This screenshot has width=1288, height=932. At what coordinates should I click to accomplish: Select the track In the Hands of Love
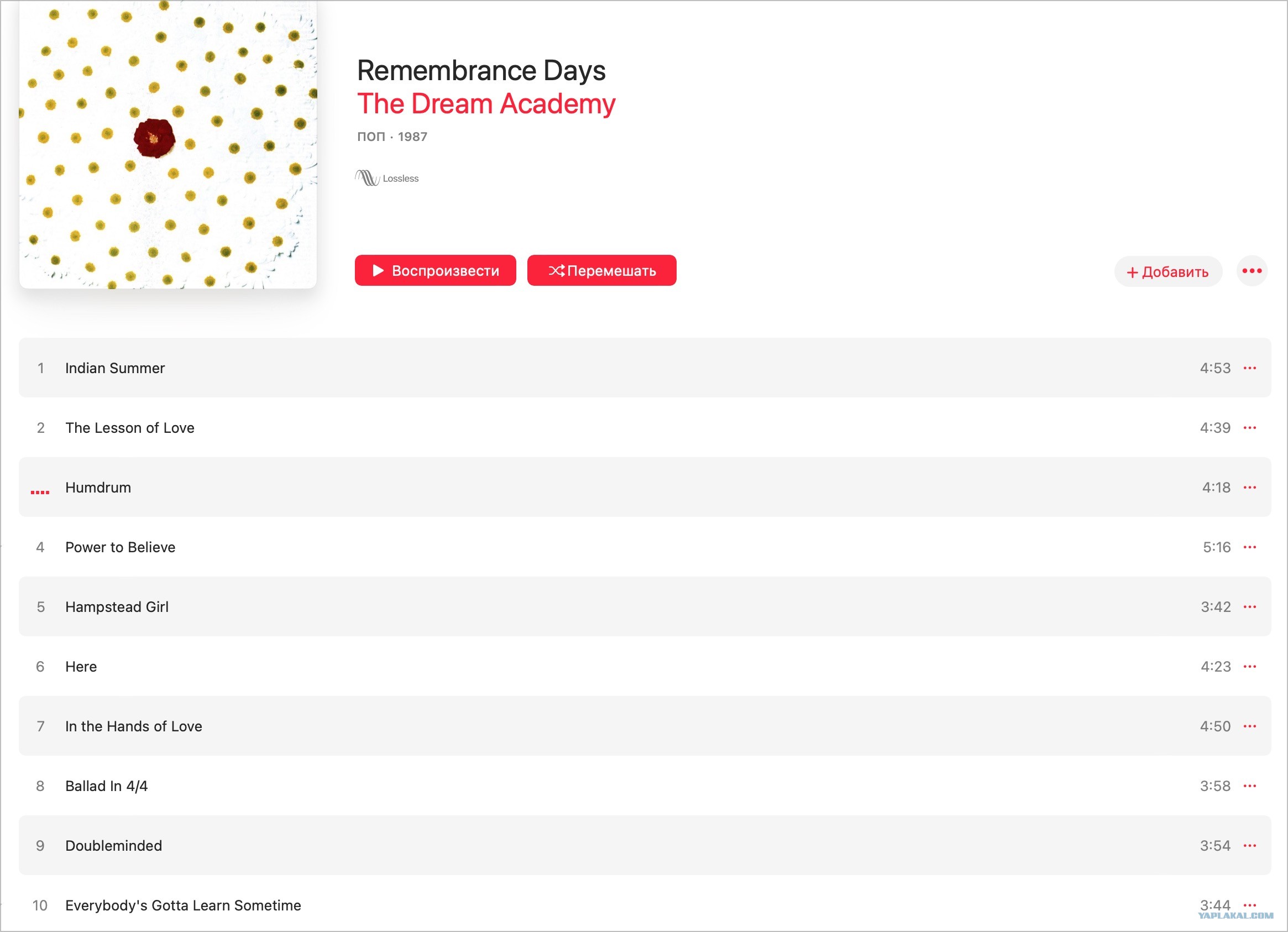click(645, 726)
